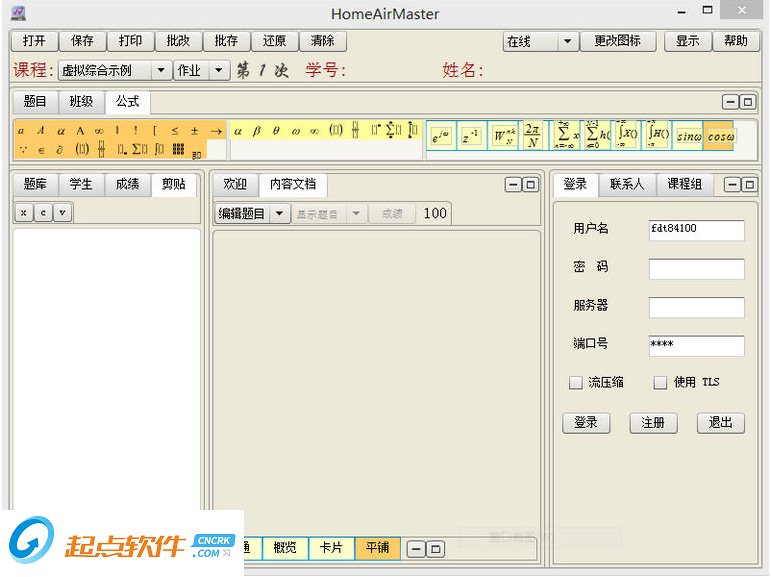This screenshot has height=577, width=771.
Task: Click the x button in clipboard panel
Action: click(x=24, y=213)
